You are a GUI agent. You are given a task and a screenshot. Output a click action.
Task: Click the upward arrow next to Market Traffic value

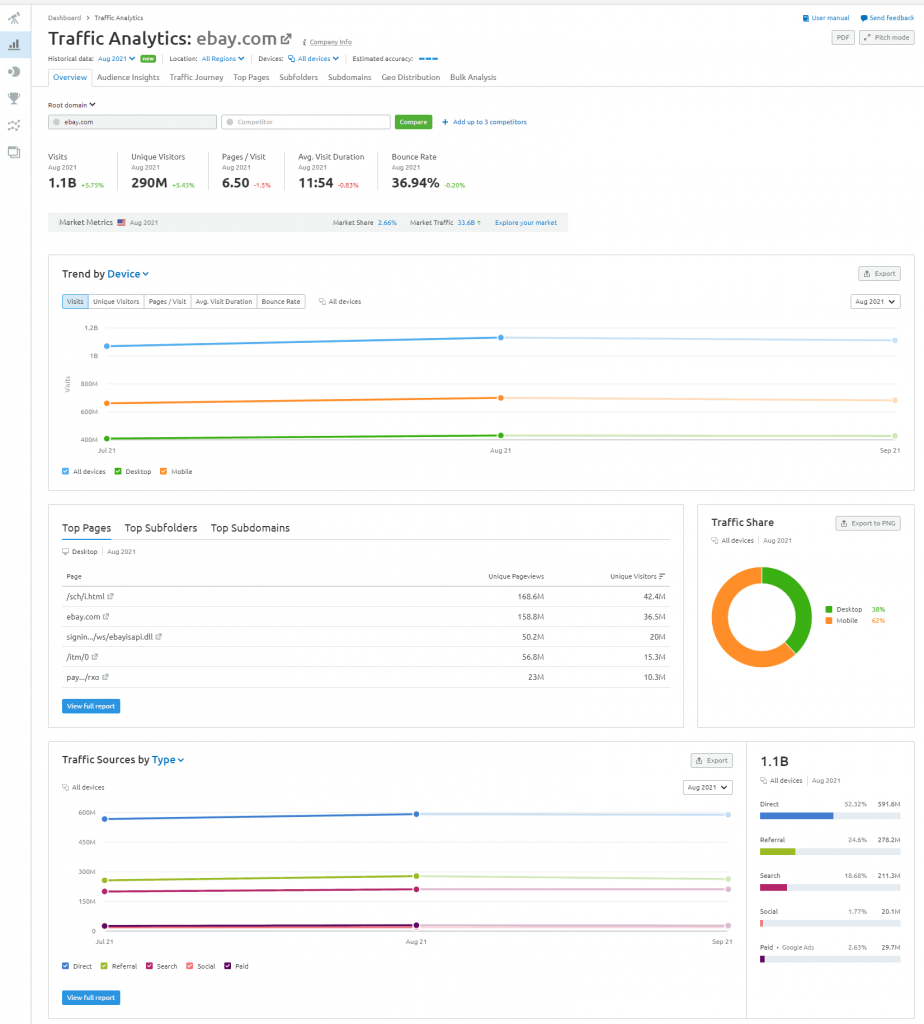[x=479, y=223]
